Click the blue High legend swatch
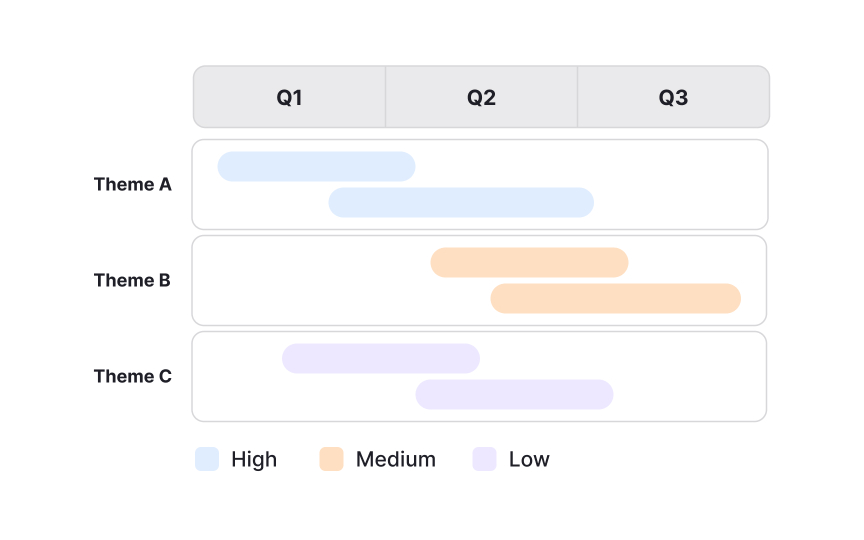864x540 pixels. point(207,459)
